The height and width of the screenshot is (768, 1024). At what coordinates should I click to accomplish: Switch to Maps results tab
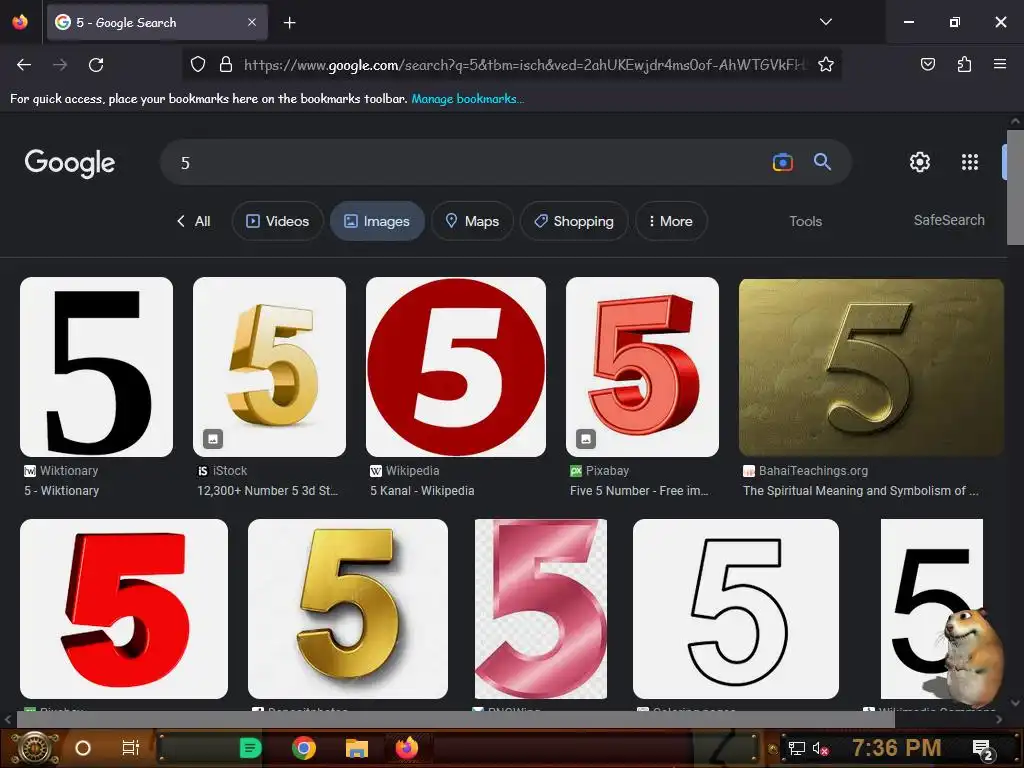pos(472,221)
